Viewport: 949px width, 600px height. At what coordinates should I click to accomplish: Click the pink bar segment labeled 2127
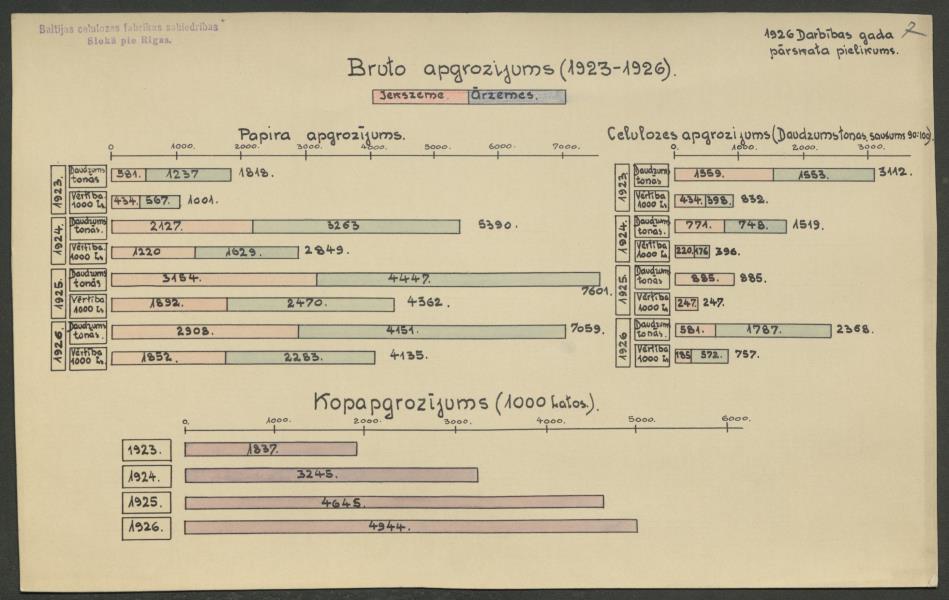[181, 226]
